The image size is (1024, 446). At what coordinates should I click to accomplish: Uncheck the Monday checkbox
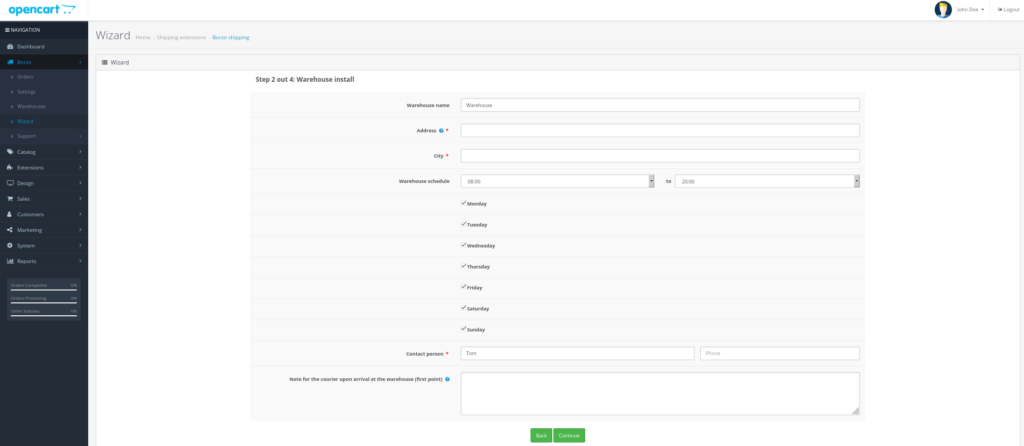463,203
